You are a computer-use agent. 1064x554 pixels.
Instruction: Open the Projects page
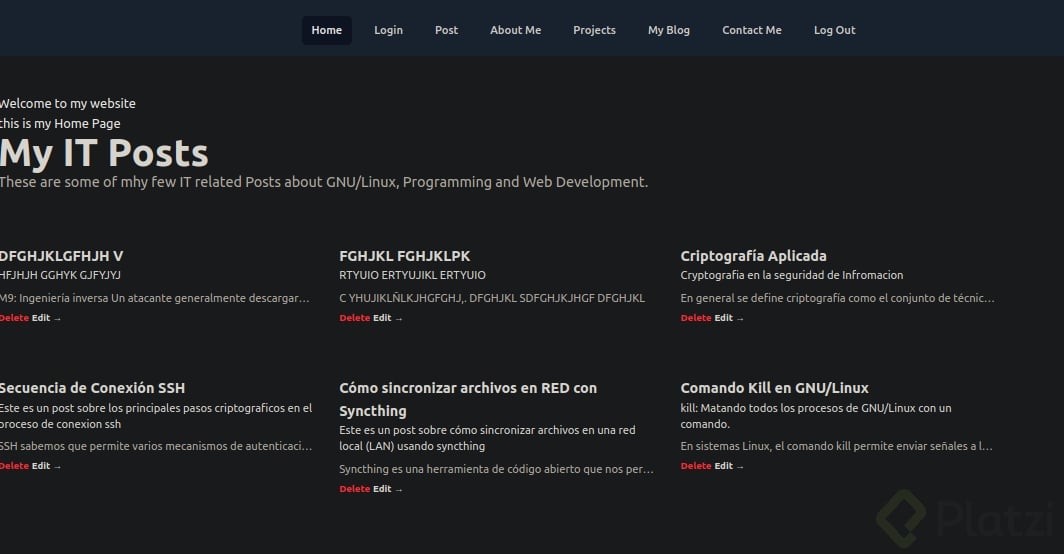point(594,31)
